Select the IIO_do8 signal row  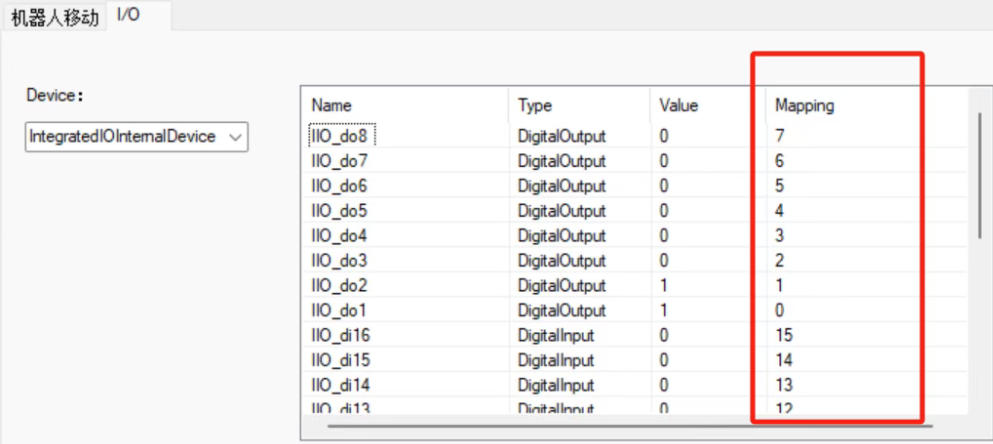click(x=340, y=136)
